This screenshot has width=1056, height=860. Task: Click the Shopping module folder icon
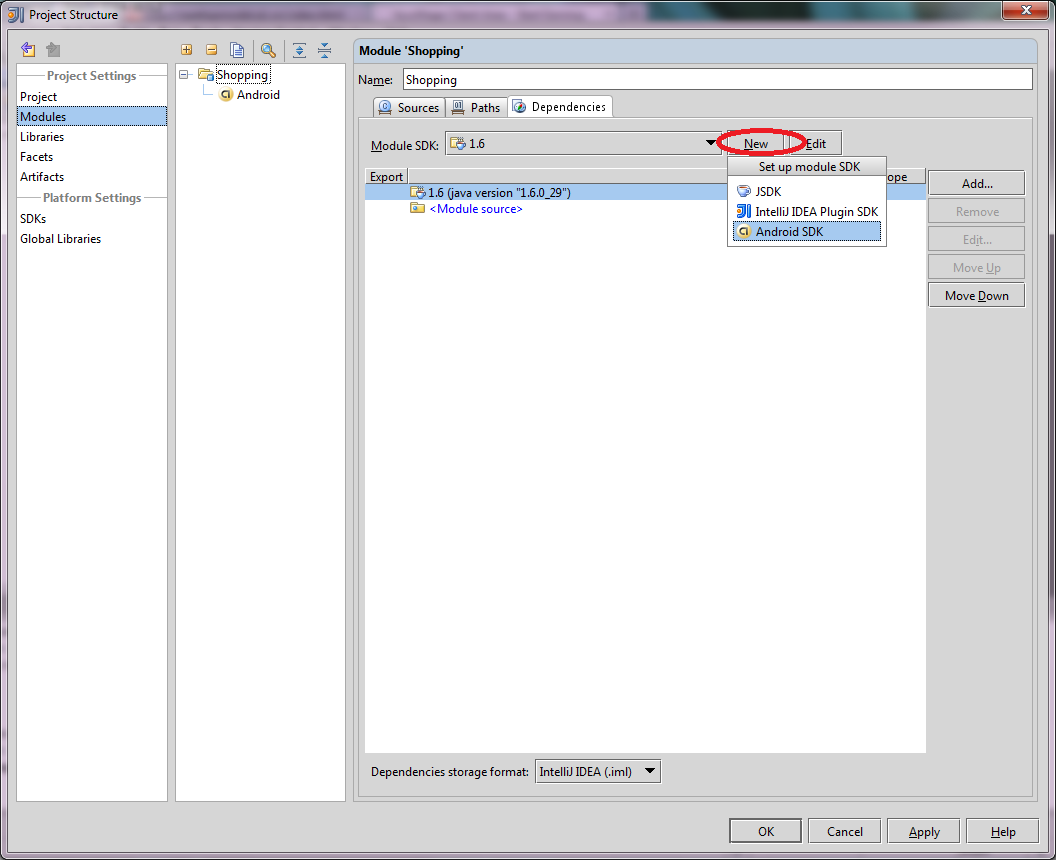pyautogui.click(x=205, y=74)
